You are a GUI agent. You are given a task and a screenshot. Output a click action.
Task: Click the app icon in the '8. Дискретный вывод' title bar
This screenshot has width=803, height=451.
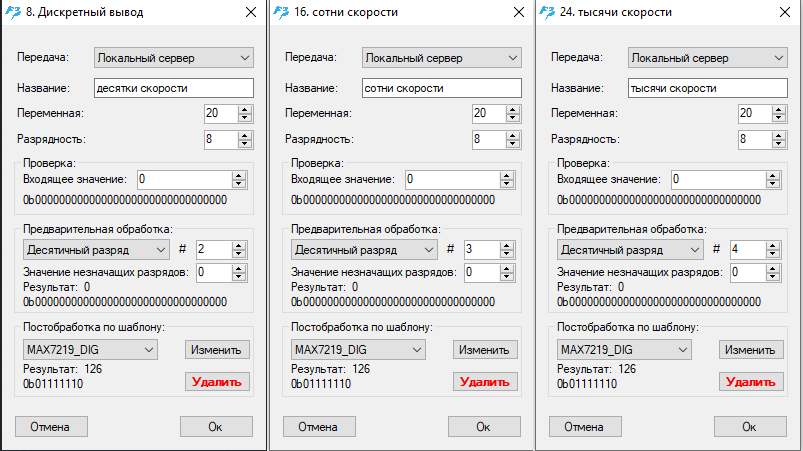pos(13,12)
